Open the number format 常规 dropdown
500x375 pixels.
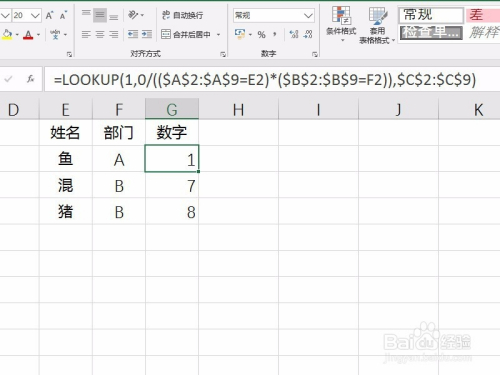point(308,15)
